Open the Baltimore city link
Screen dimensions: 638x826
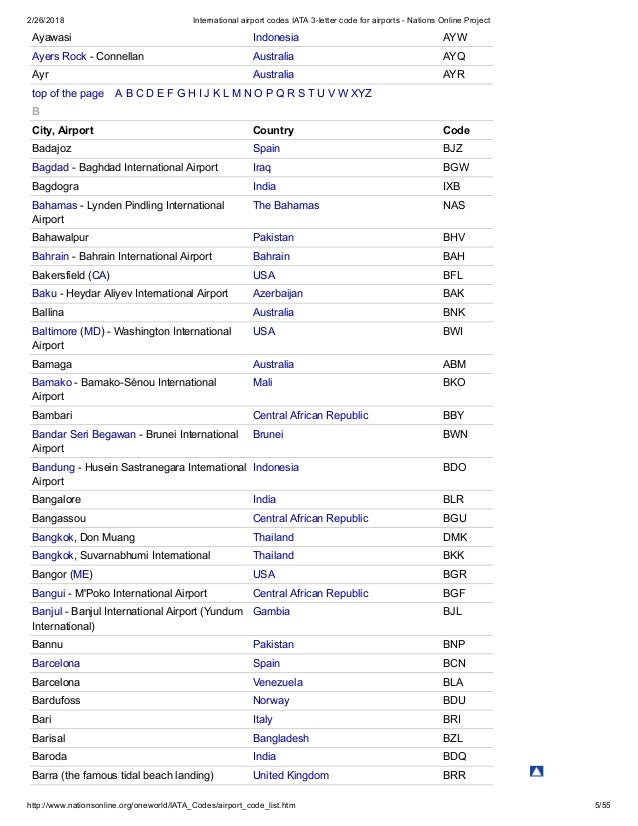coord(54,331)
